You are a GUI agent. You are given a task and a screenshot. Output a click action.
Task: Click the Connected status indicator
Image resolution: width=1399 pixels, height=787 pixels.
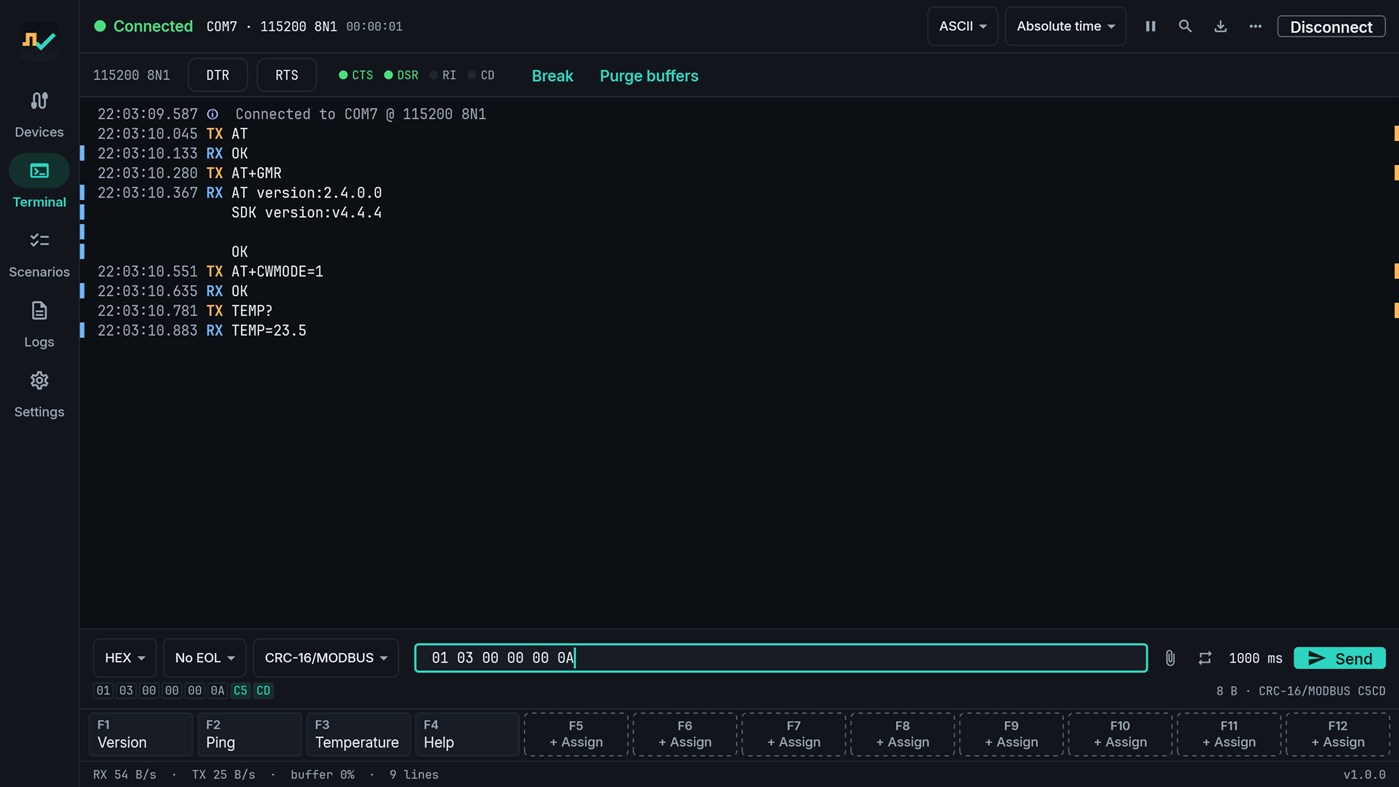pyautogui.click(x=143, y=26)
